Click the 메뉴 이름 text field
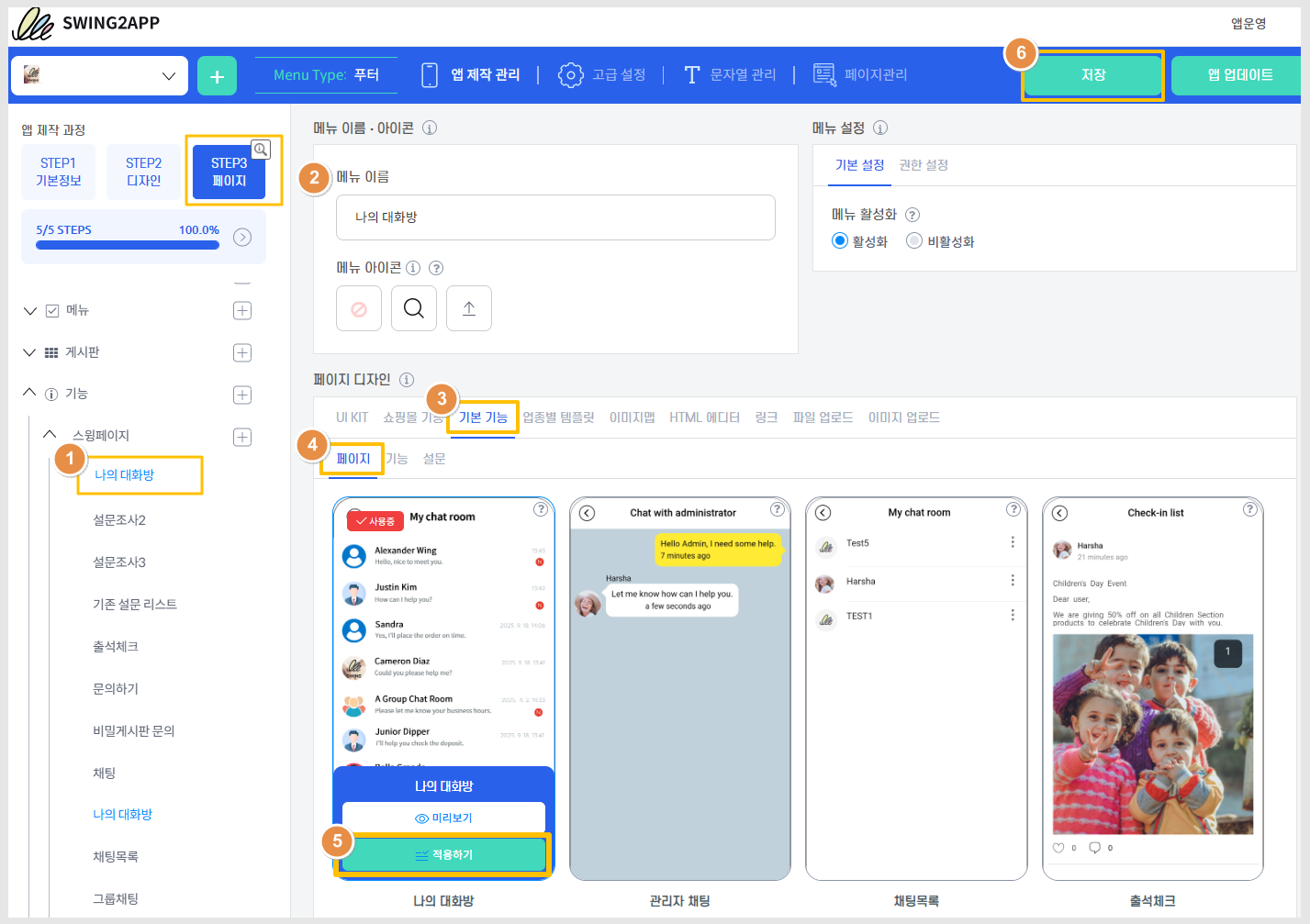 555,217
